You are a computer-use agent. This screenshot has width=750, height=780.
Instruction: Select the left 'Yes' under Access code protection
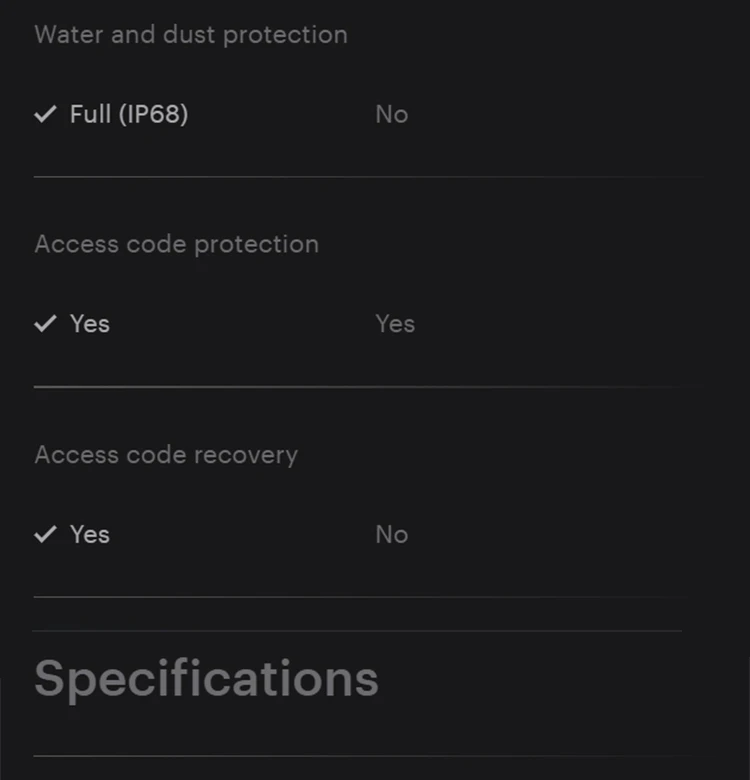click(x=90, y=324)
